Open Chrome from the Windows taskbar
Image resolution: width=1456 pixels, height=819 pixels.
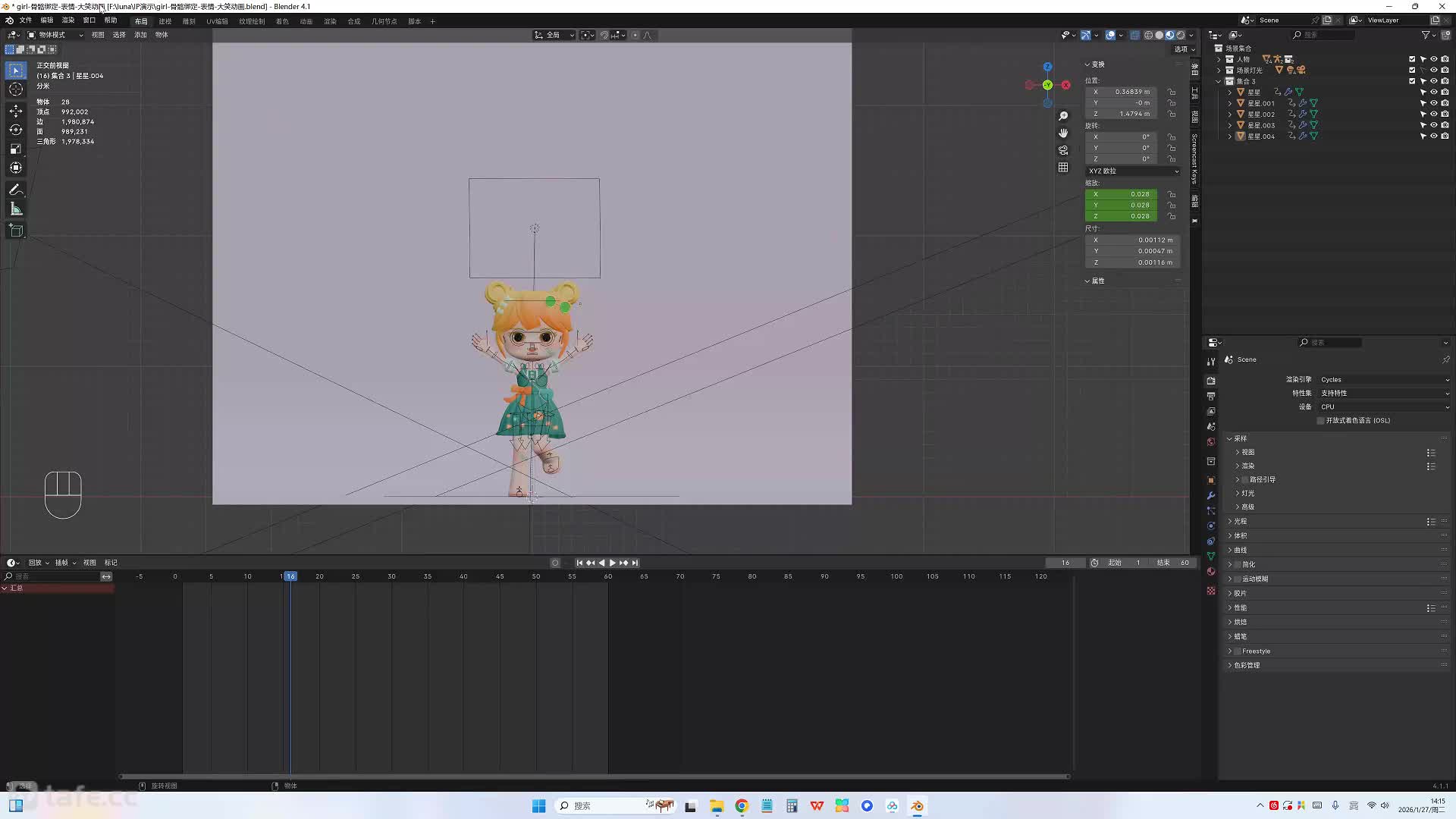[742, 806]
